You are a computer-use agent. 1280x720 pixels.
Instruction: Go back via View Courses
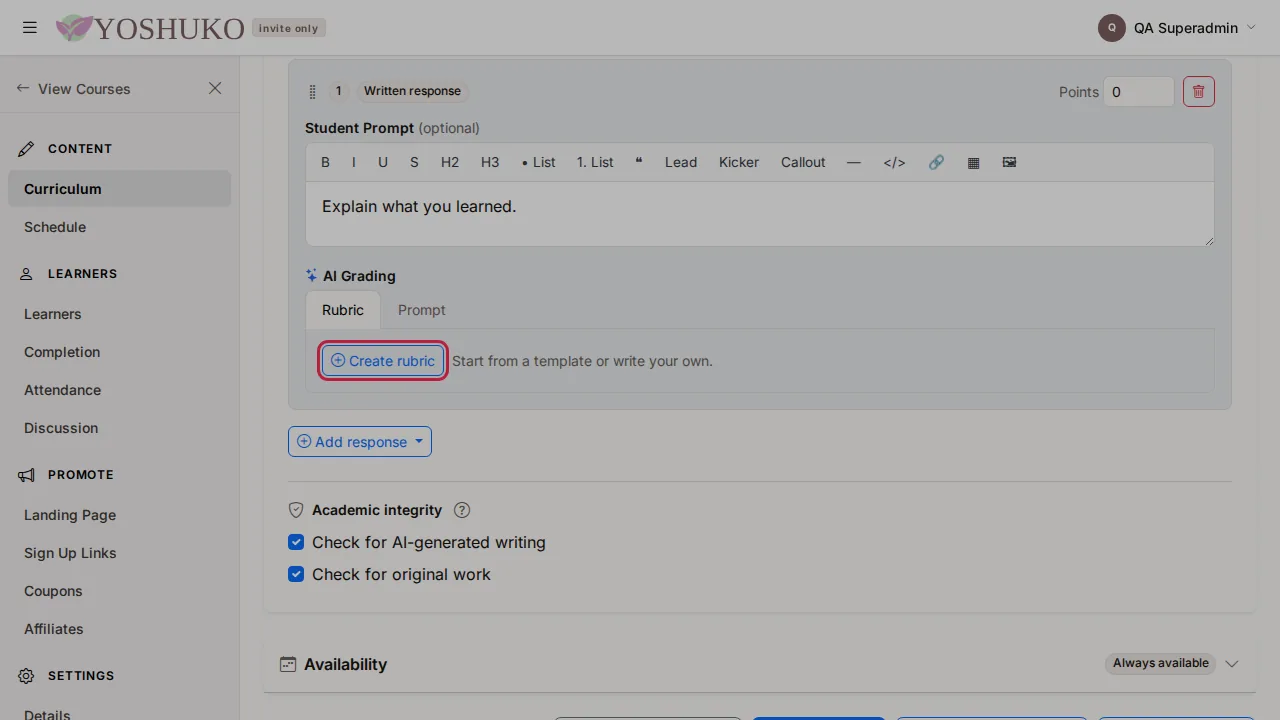pyautogui.click(x=74, y=88)
